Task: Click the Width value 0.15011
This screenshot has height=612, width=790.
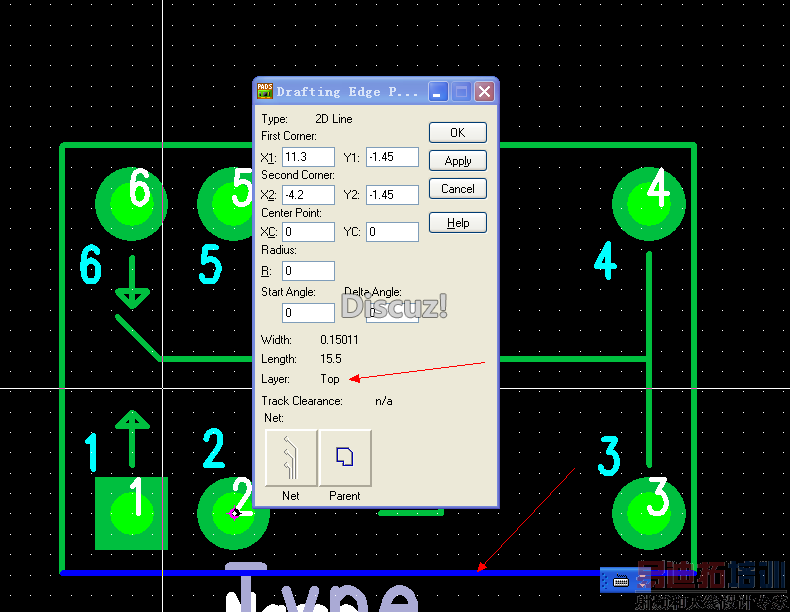Action: click(339, 340)
